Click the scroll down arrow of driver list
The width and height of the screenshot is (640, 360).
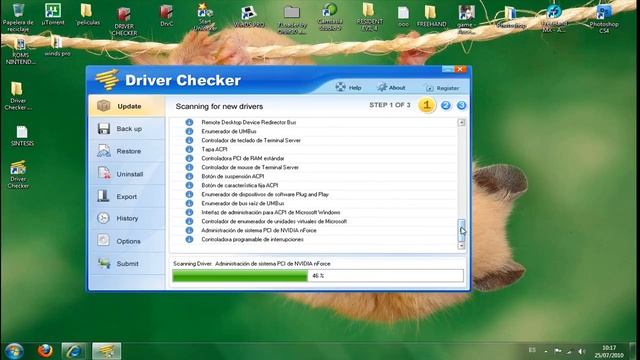(461, 246)
